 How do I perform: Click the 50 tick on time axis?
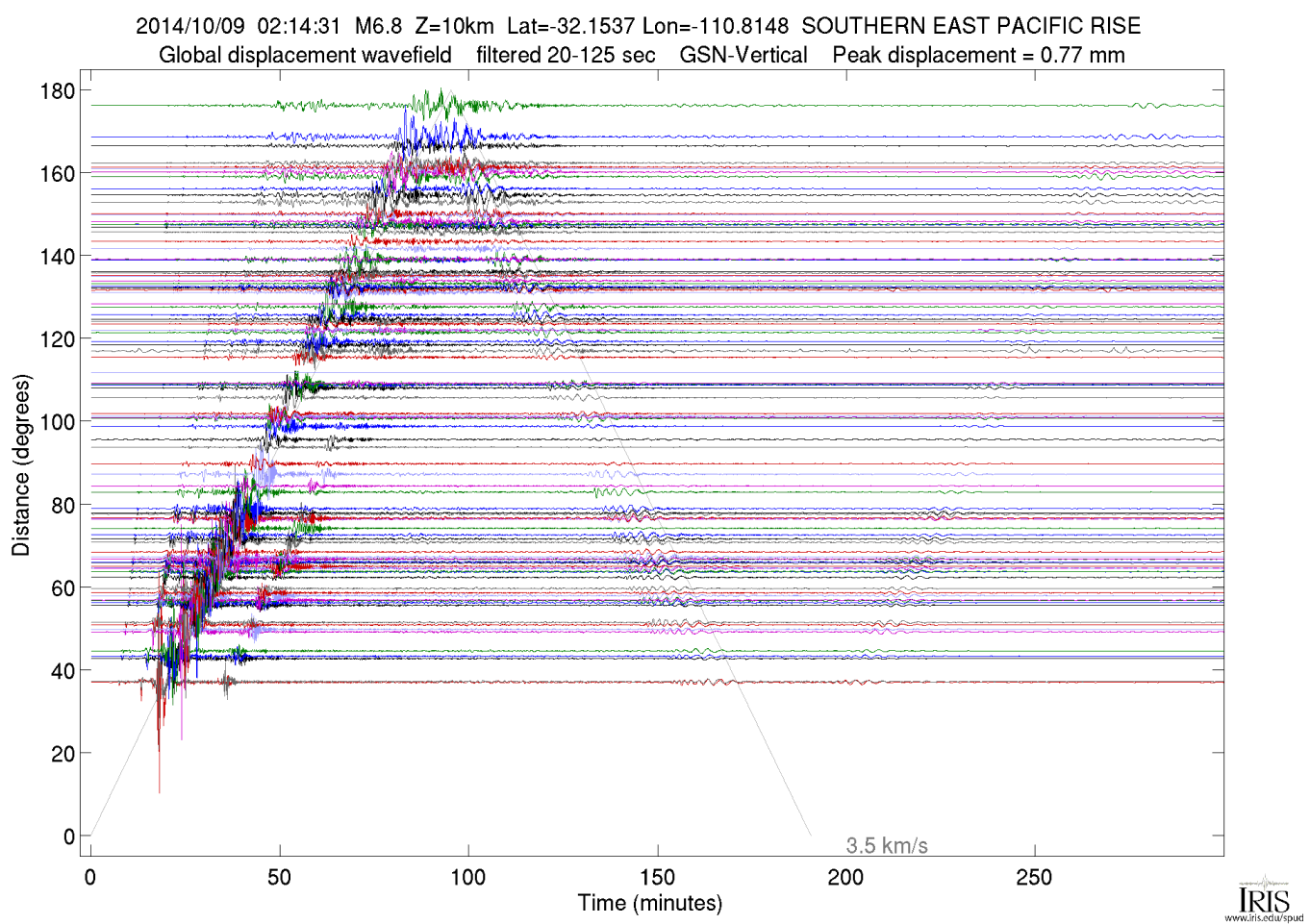point(280,878)
